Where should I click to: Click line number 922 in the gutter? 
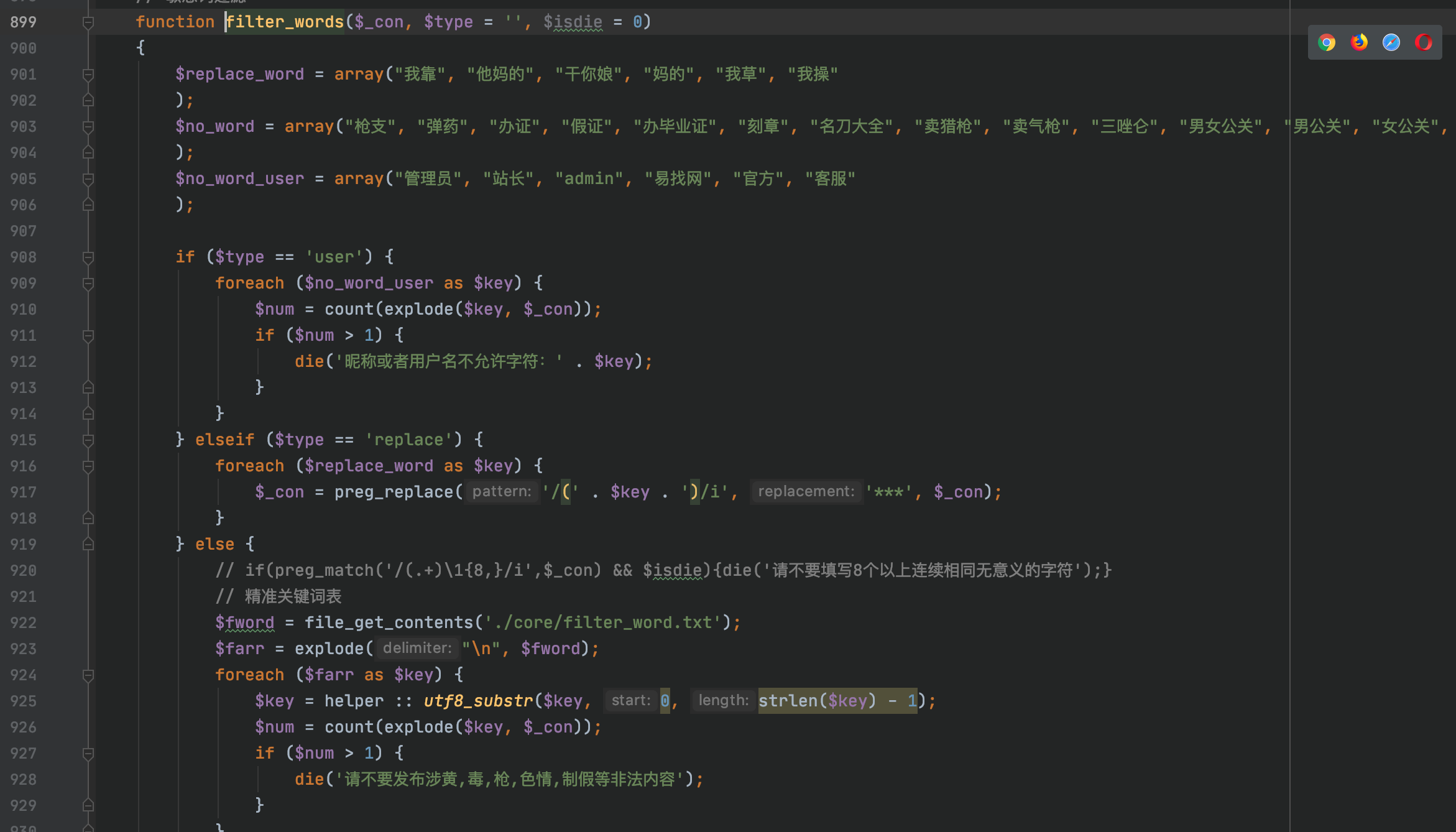point(24,623)
